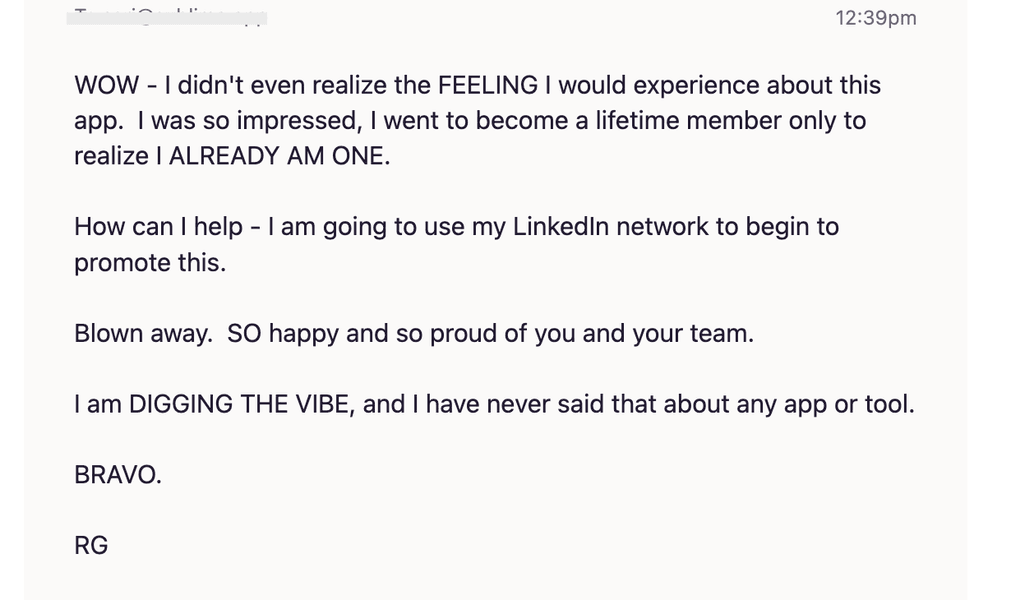Click the phrase Blown away

tap(143, 334)
